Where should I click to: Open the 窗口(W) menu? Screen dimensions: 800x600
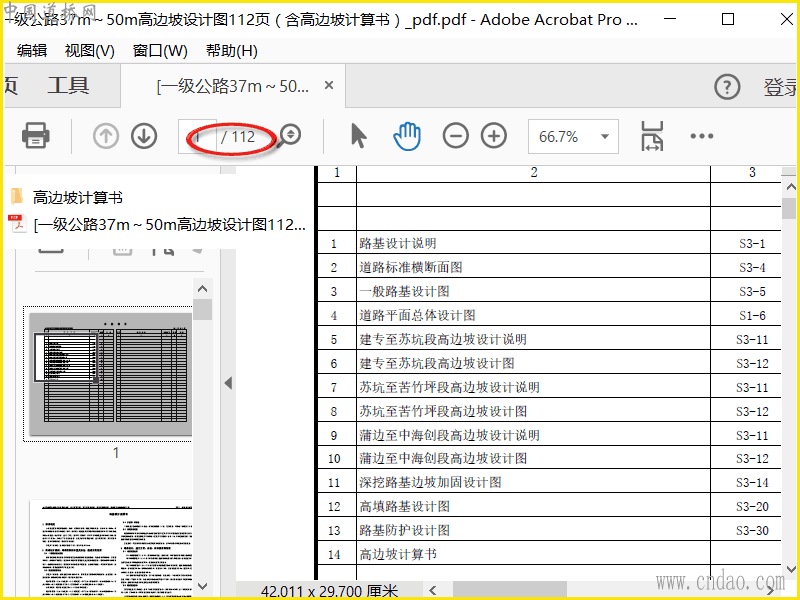point(160,51)
